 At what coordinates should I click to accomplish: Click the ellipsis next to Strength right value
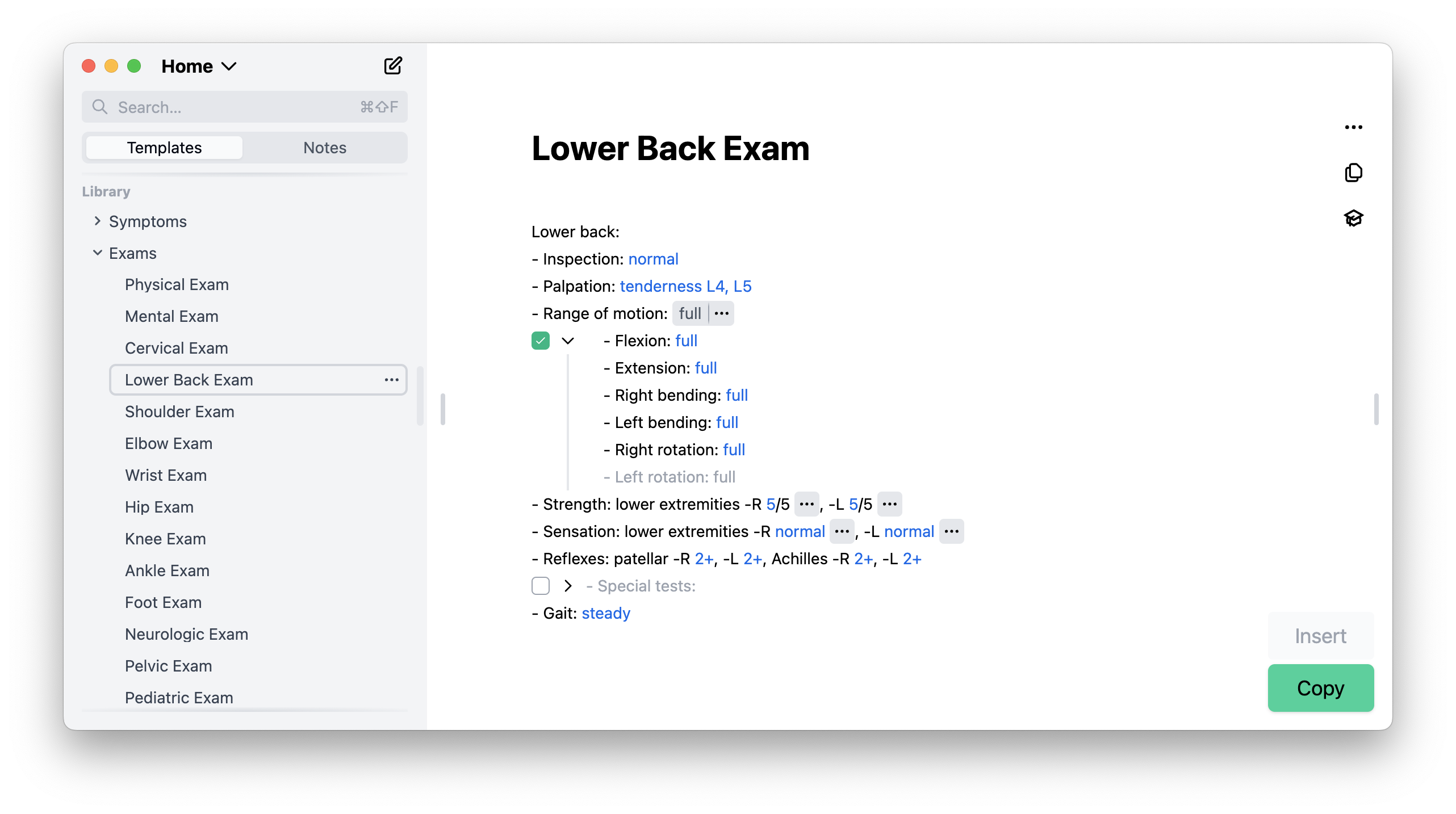click(807, 504)
